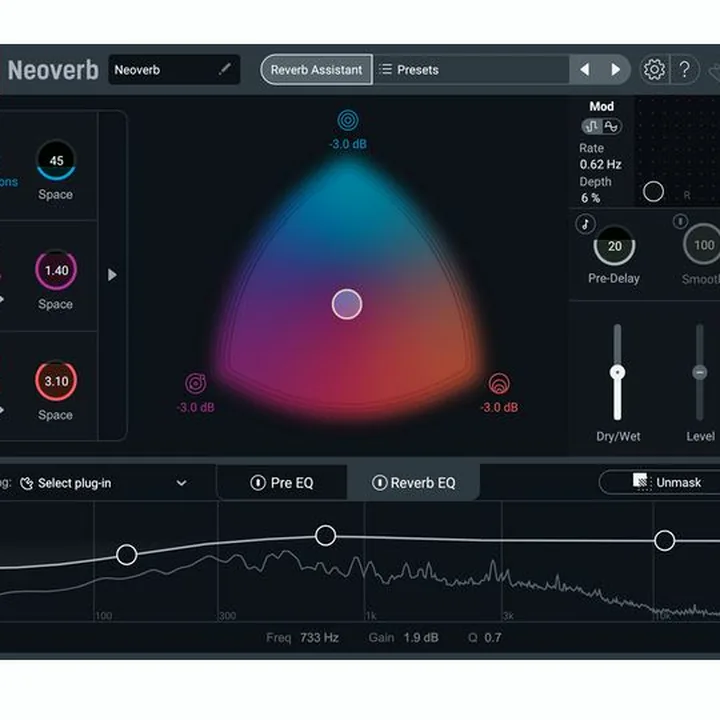The height and width of the screenshot is (720, 720).
Task: Click the Depth value 6 %
Action: point(591,198)
